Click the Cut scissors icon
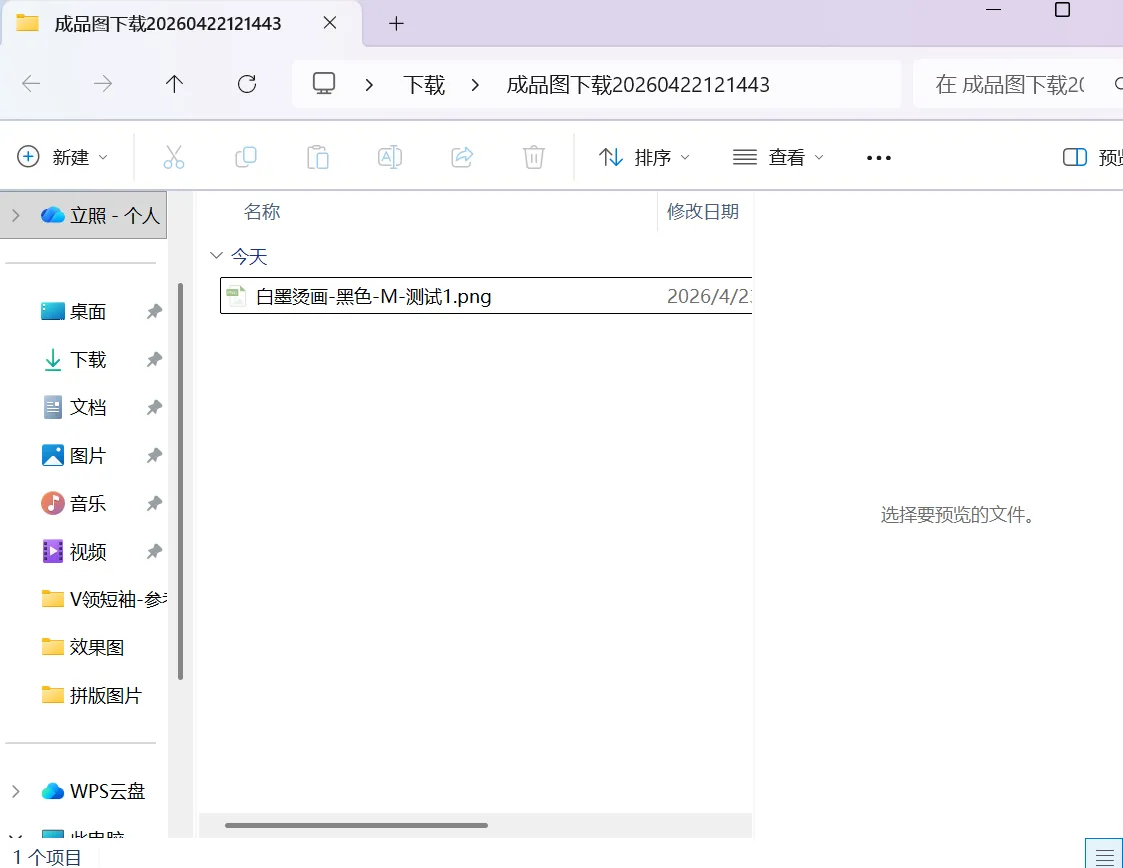The image size is (1123, 868). pos(174,157)
